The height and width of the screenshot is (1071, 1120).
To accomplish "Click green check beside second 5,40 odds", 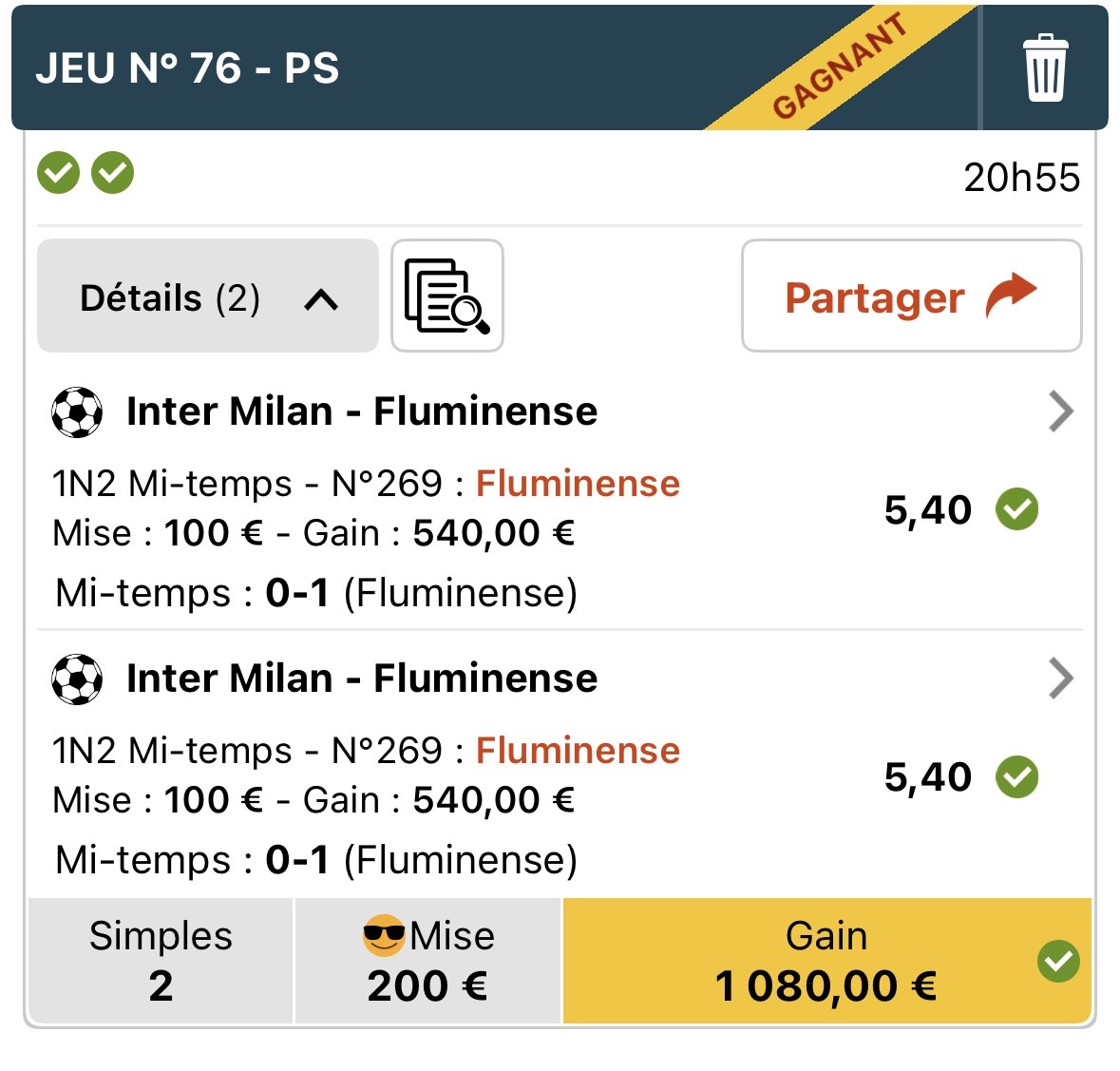I will click(1017, 776).
